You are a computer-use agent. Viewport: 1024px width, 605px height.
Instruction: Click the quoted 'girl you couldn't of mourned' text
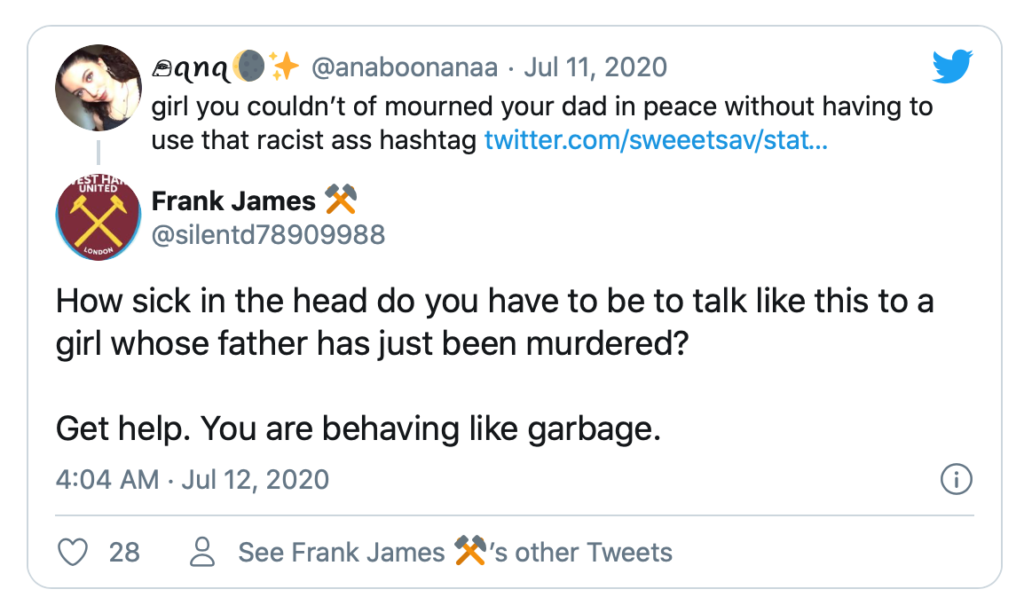click(x=540, y=107)
